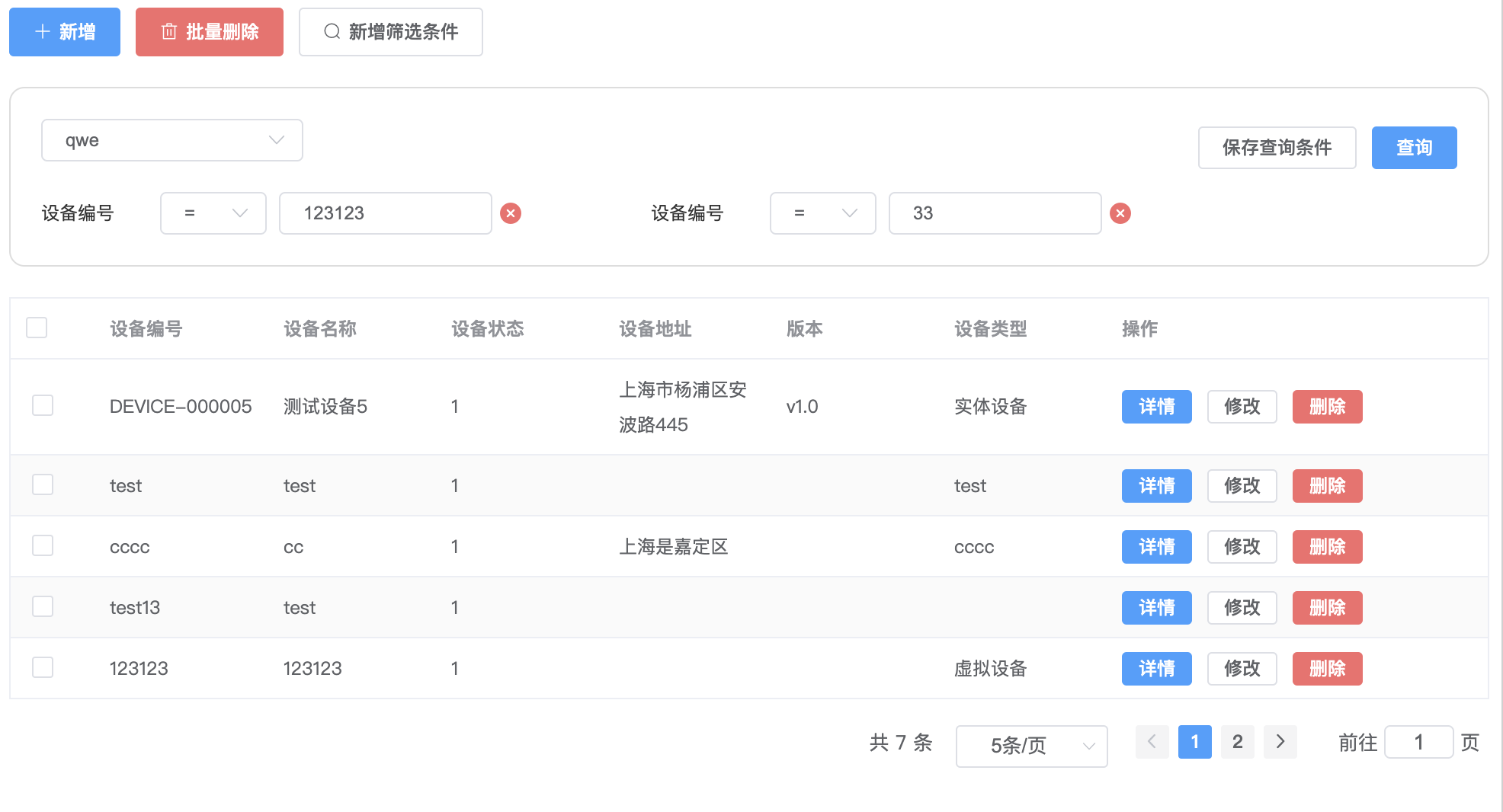The width and height of the screenshot is (1503, 812).
Task: Click 删除 for DEVICE-000005
Action: [x=1328, y=407]
